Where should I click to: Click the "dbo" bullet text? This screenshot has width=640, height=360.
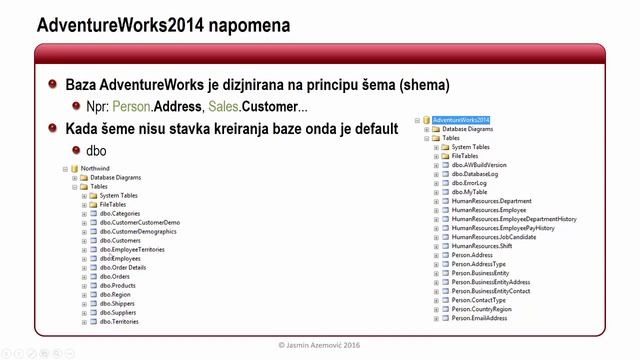click(96, 151)
